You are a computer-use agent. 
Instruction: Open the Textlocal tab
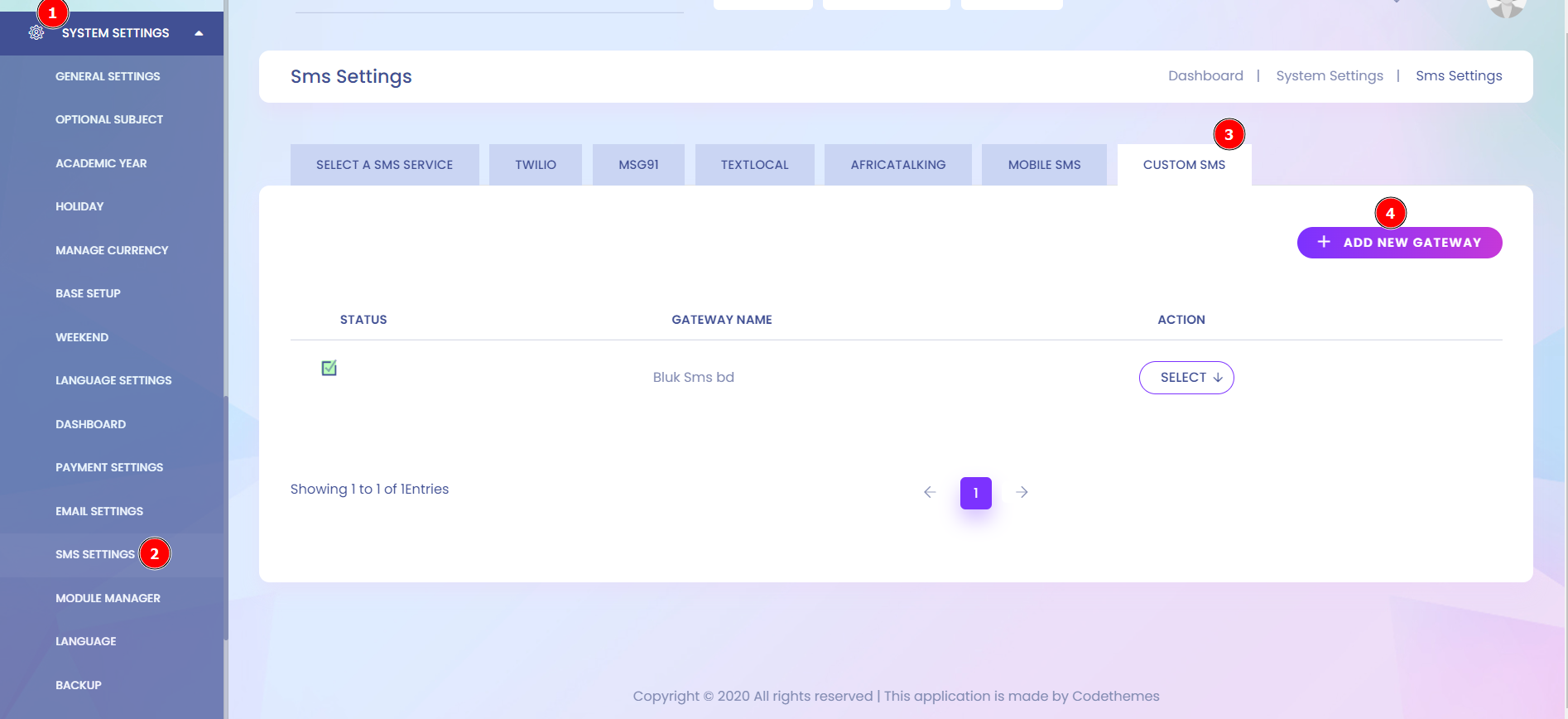pyautogui.click(x=754, y=165)
